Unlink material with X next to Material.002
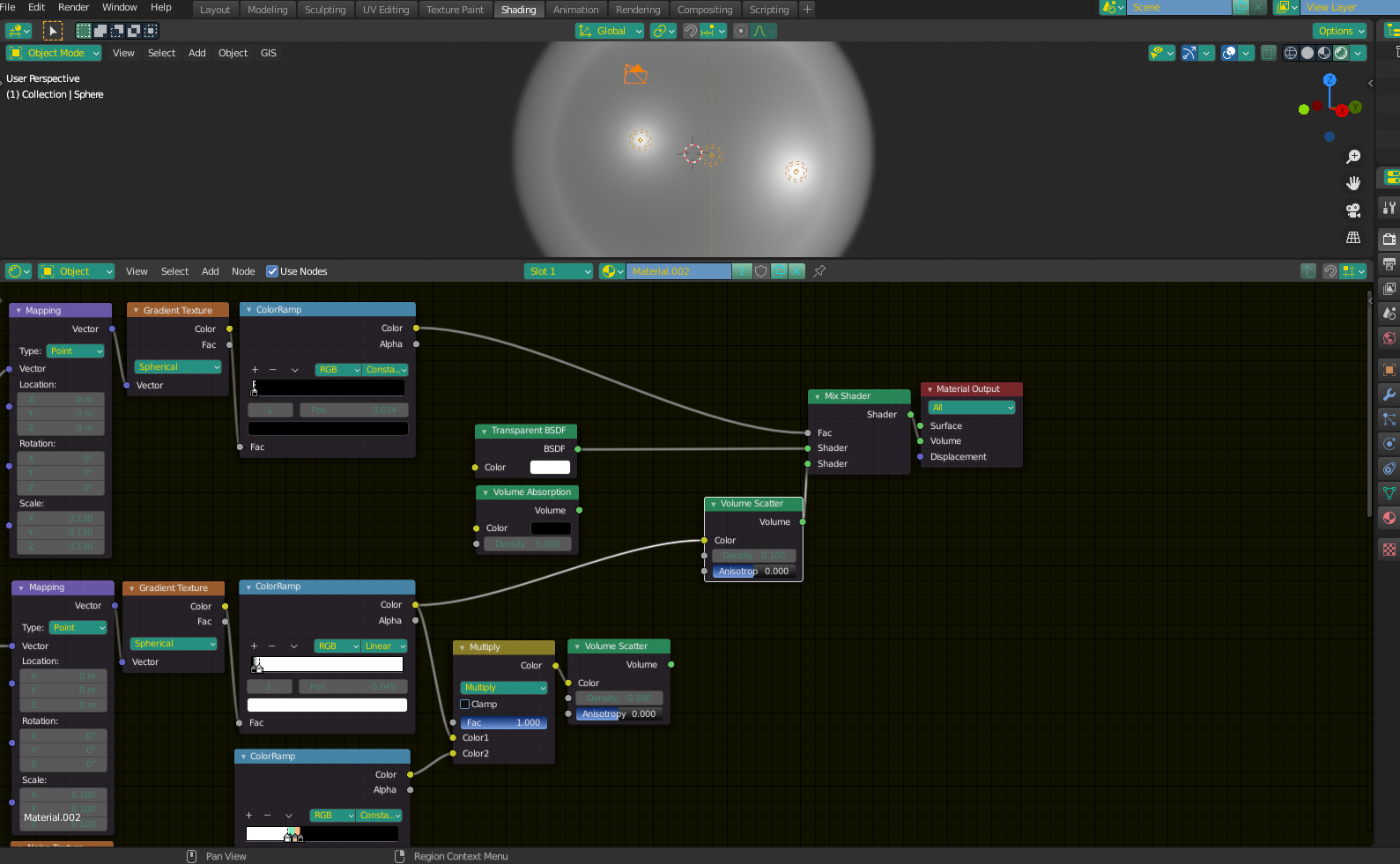The height and width of the screenshot is (864, 1400). [x=797, y=271]
